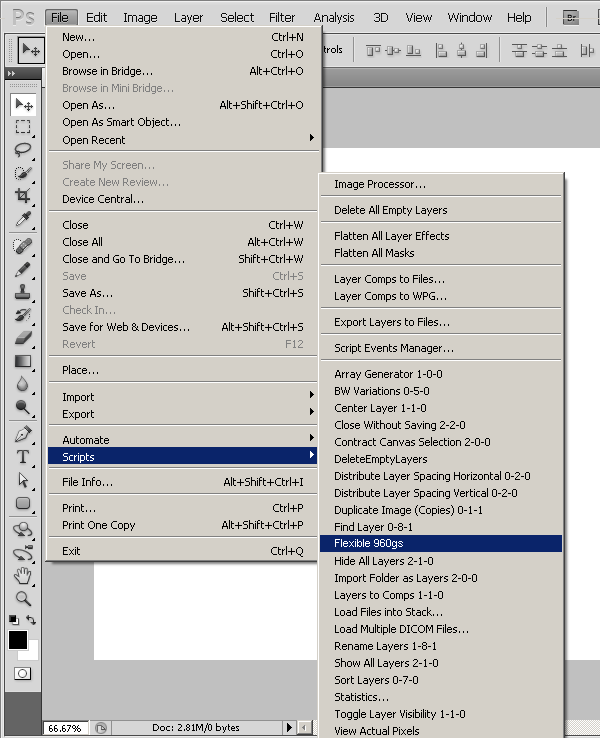Select the Hand tool
The height and width of the screenshot is (738, 600).
23,576
